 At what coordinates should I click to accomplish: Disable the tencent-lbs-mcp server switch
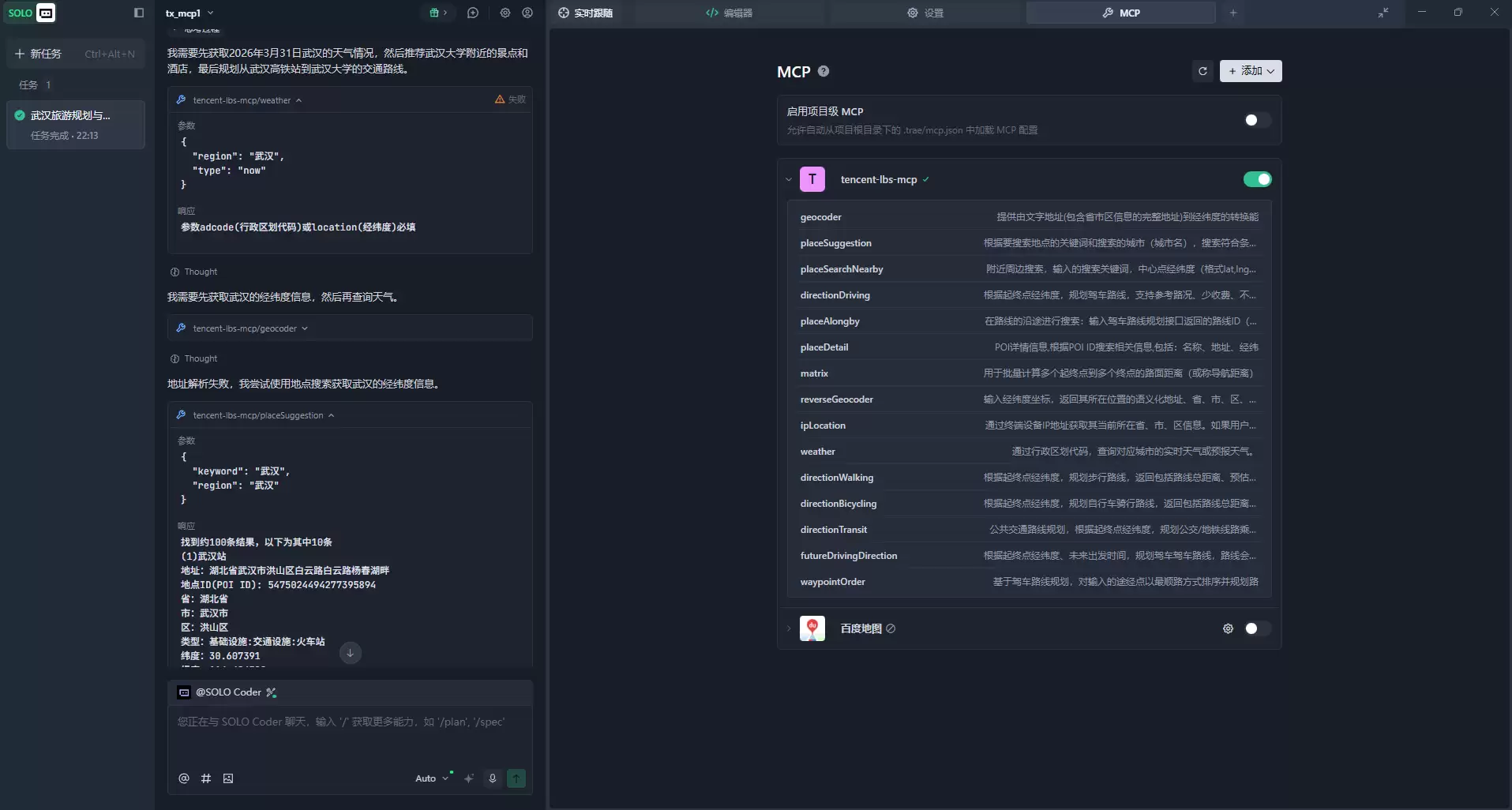[x=1257, y=179]
